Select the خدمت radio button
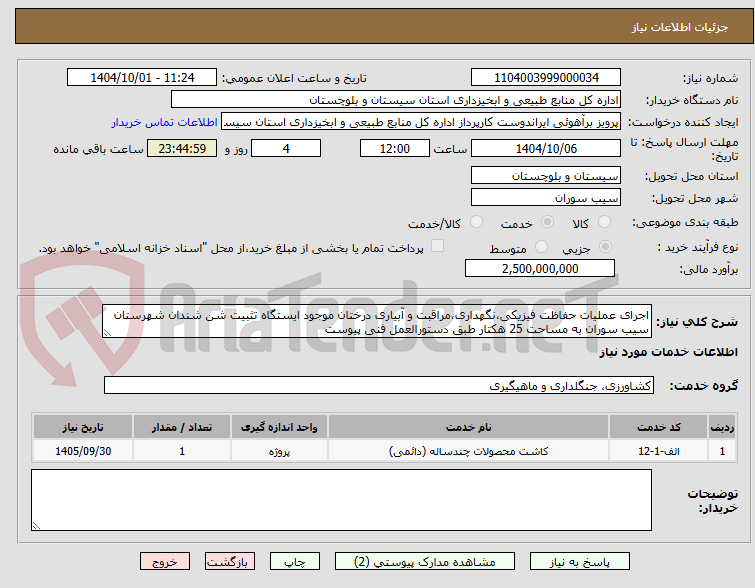The height and width of the screenshot is (588, 755). click(547, 222)
